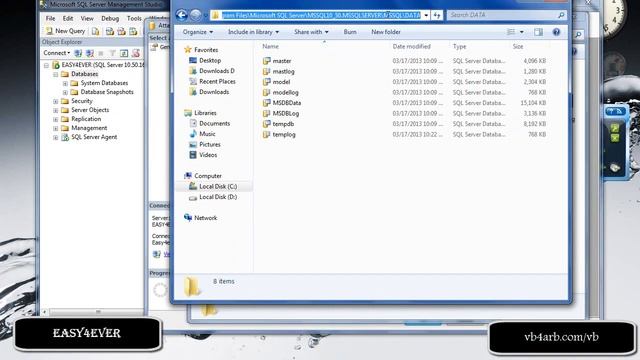The height and width of the screenshot is (360, 640).
Task: Expand the SQL Server Agent node
Action: [x=56, y=138]
